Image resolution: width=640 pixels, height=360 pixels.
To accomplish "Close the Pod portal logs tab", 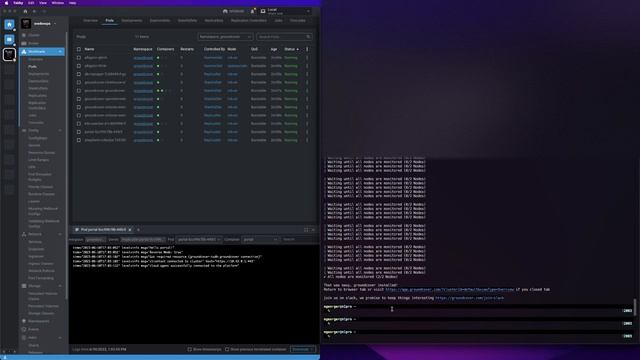I will tap(130, 230).
